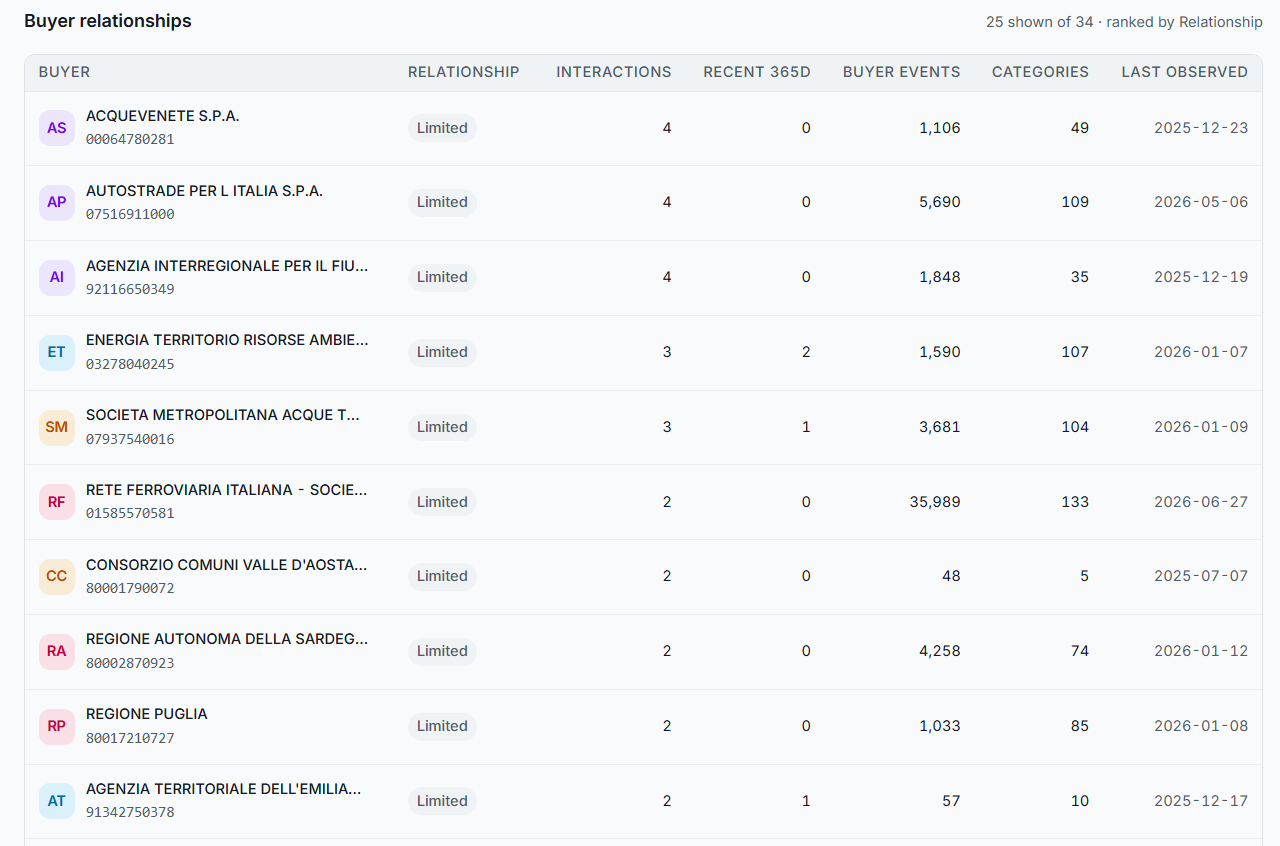Image resolution: width=1280 pixels, height=846 pixels.
Task: Open buyer REGIONE PUGLIA
Action: [x=147, y=714]
